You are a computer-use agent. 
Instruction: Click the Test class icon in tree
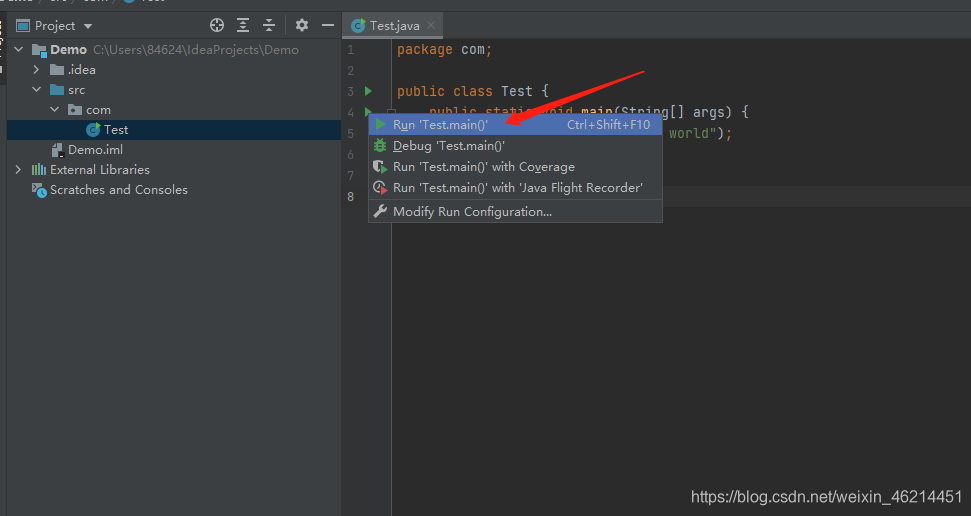[x=94, y=129]
